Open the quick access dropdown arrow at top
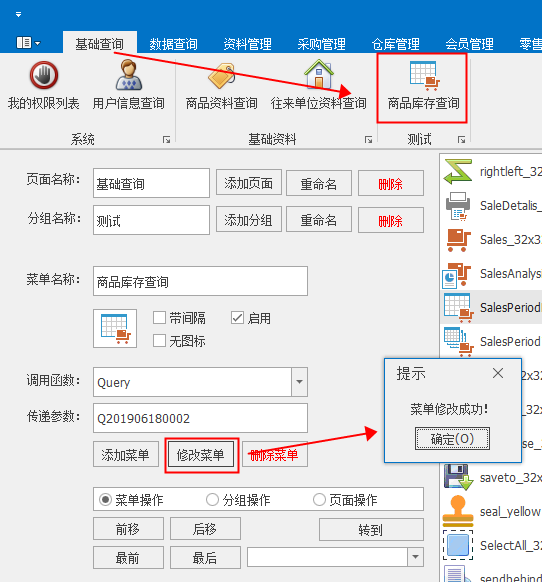 tap(18, 14)
